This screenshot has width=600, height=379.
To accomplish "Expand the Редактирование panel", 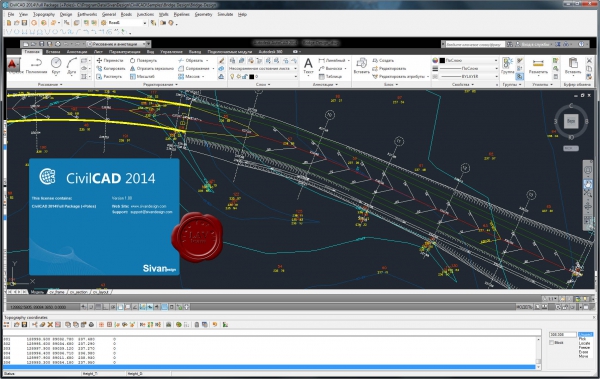I will pyautogui.click(x=160, y=84).
